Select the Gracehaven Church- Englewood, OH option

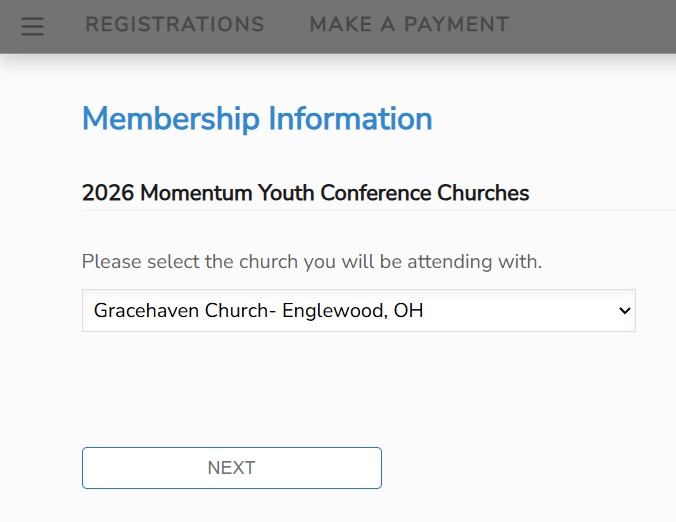[258, 311]
